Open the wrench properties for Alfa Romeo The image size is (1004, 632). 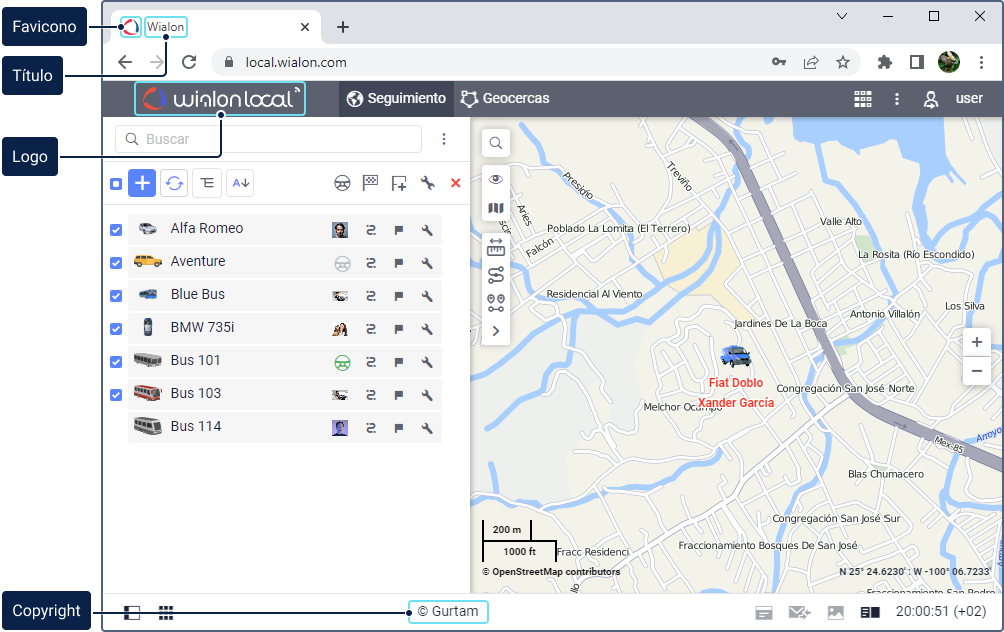coord(427,230)
